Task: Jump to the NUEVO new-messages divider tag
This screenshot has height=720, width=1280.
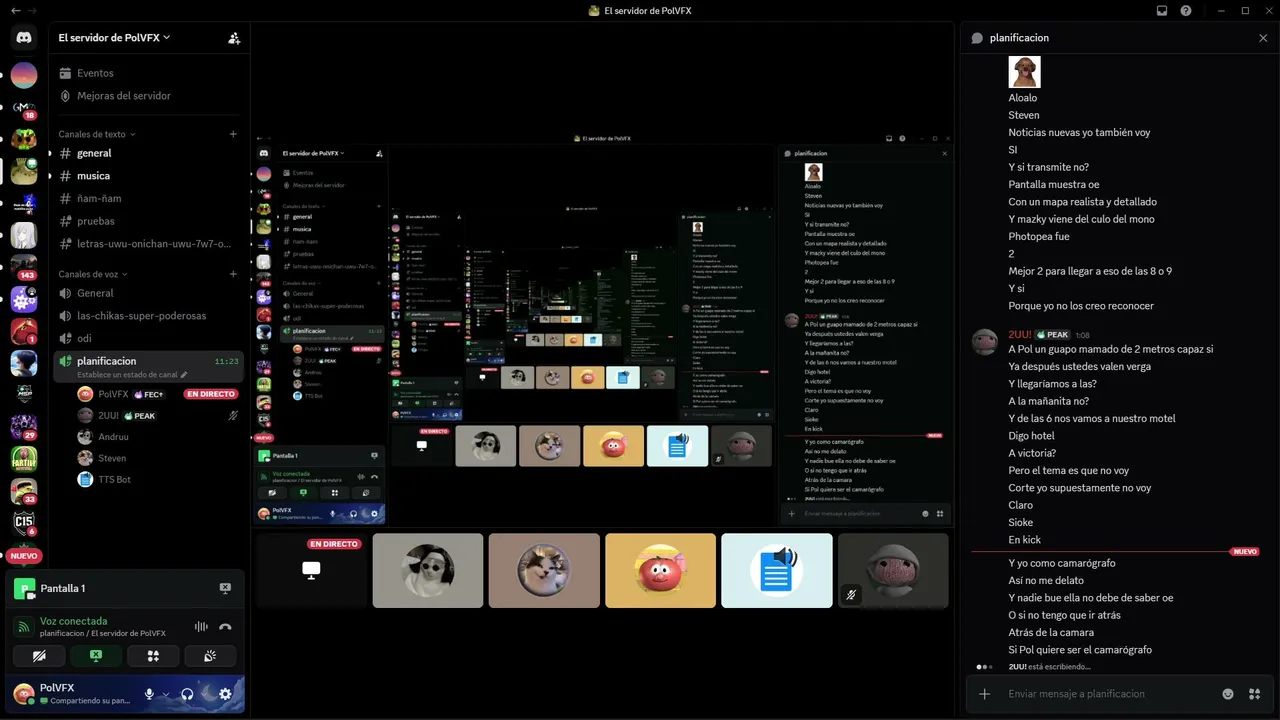Action: pos(1245,552)
